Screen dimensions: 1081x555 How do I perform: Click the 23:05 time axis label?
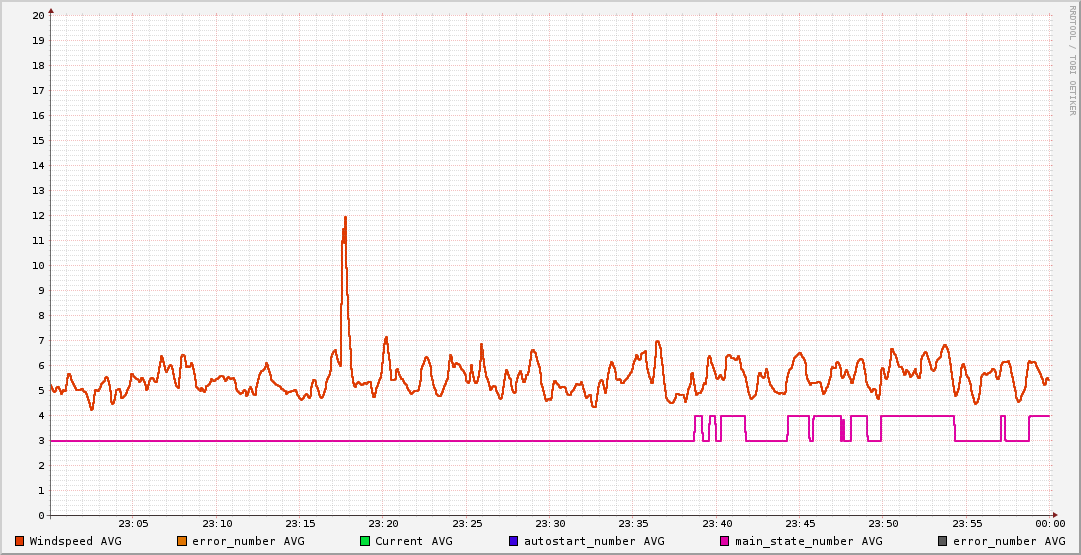[133, 524]
